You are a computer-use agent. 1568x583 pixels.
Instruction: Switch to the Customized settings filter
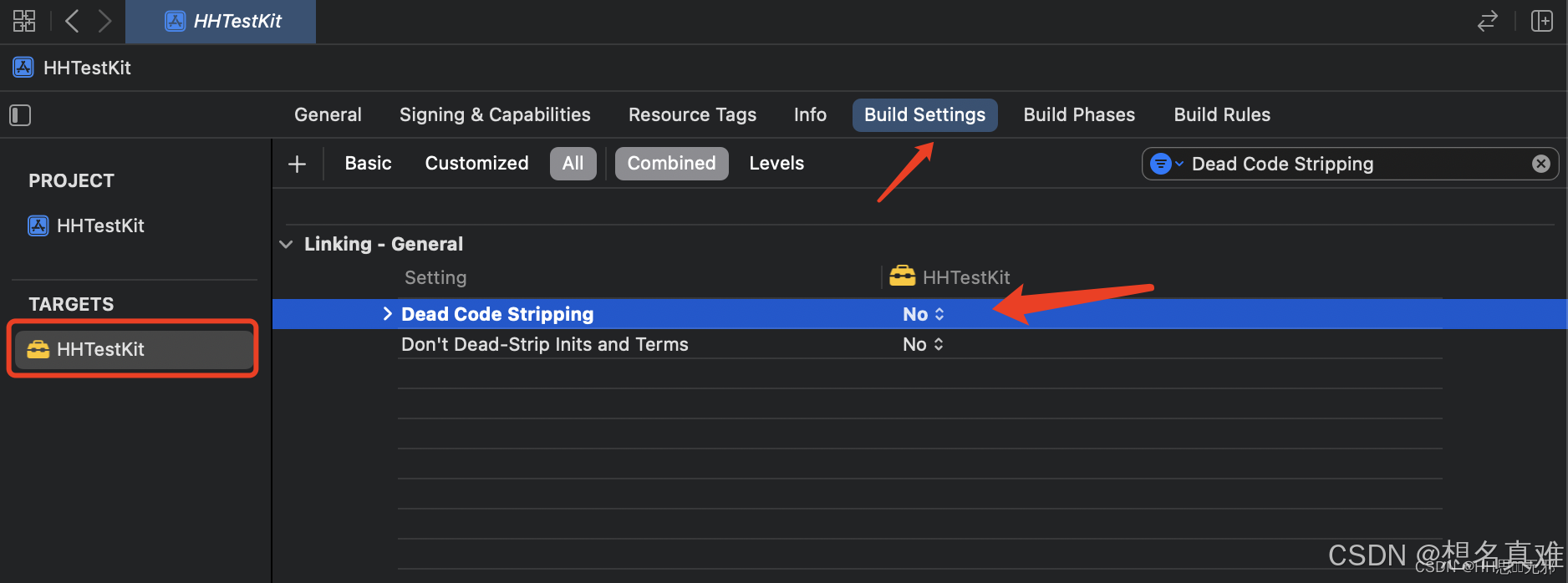tap(476, 163)
